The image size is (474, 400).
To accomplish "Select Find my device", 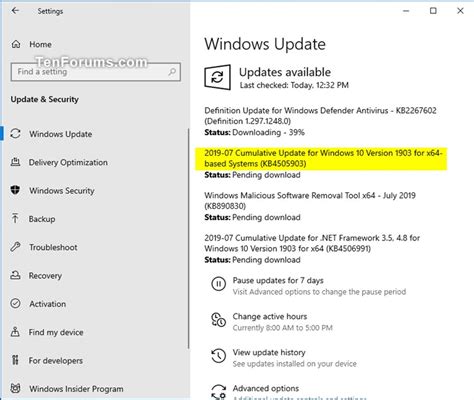I will (56, 332).
